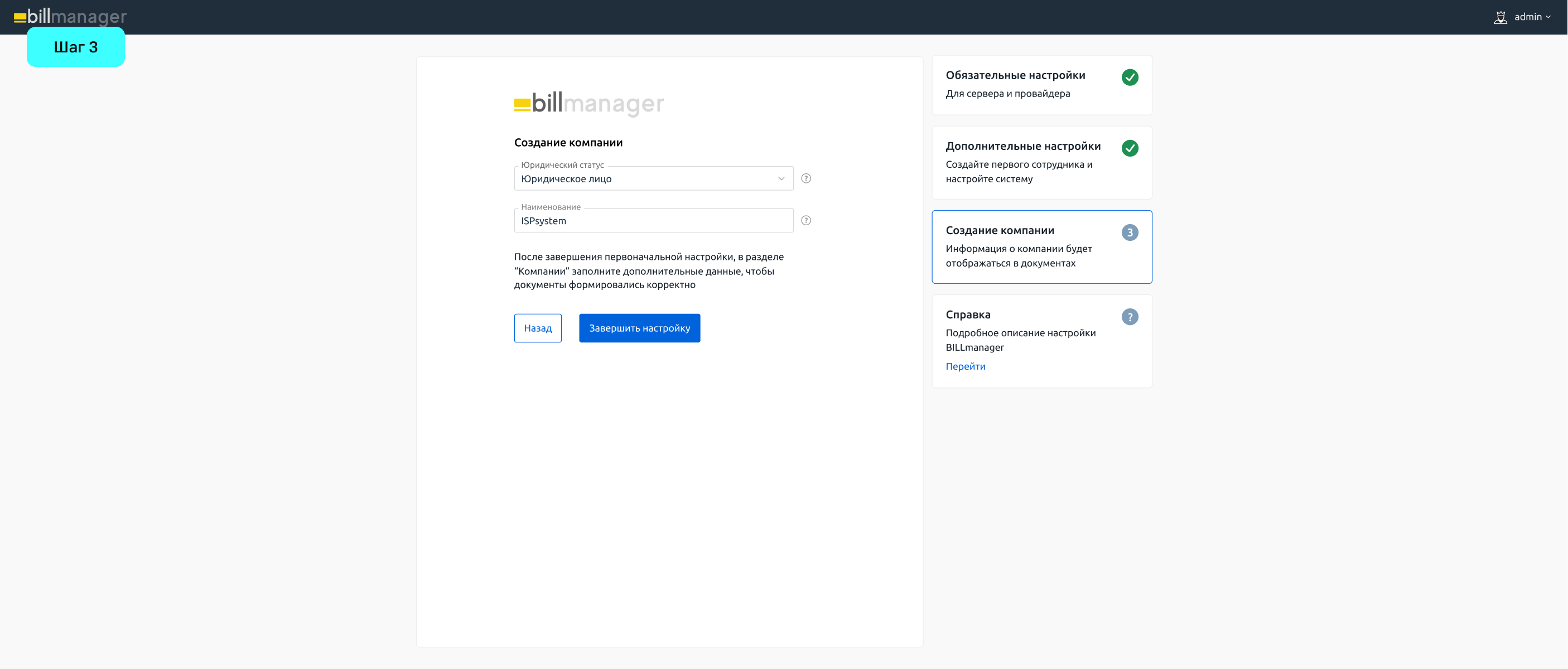Click step number 3 badge icon

pos(1130,232)
